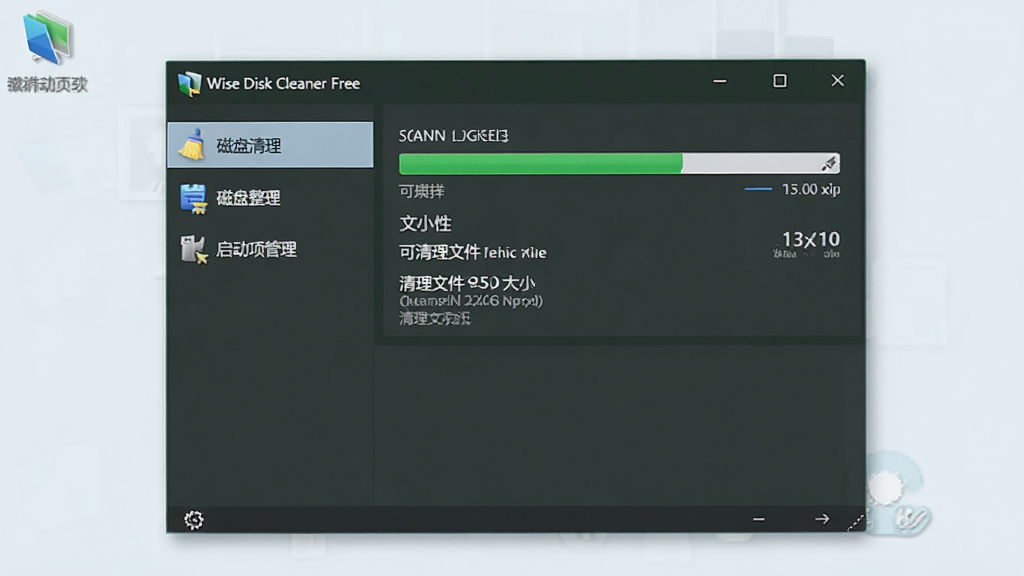Click the window resize grip in the corner
1024x576 pixels.
[x=856, y=523]
